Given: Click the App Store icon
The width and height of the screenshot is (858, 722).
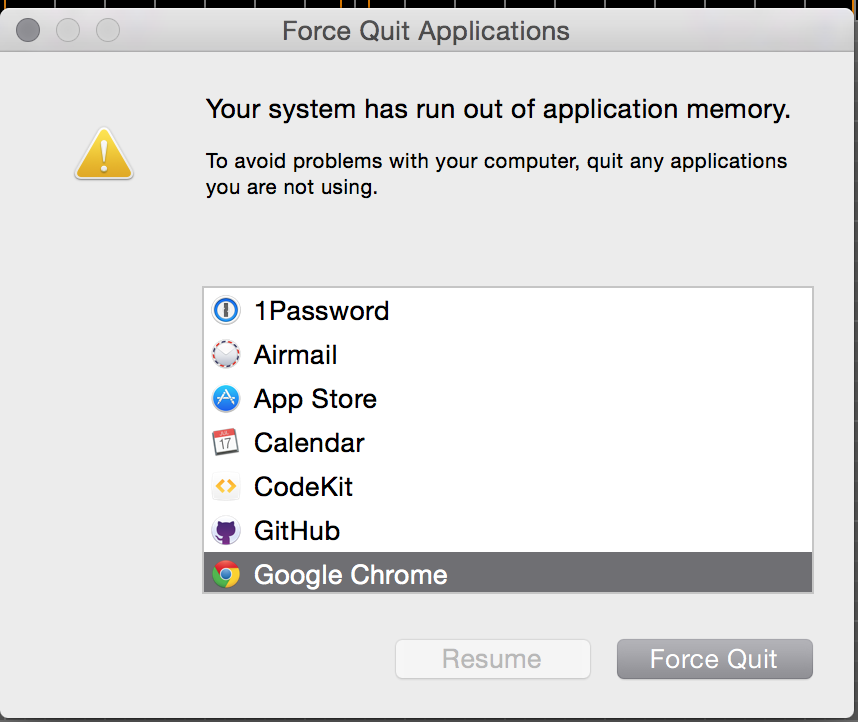Looking at the screenshot, I should (226, 399).
